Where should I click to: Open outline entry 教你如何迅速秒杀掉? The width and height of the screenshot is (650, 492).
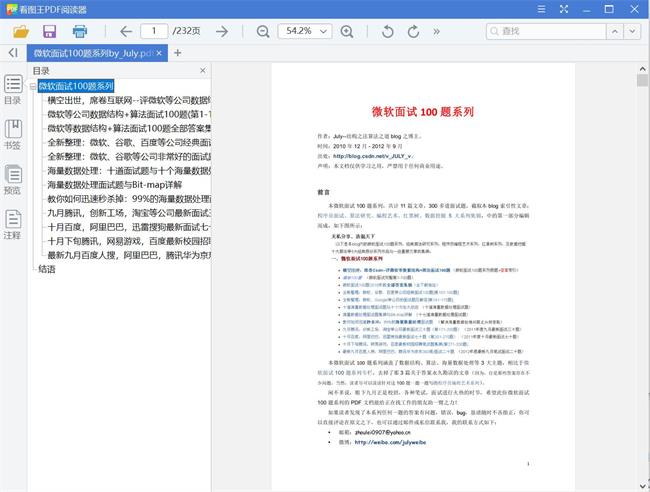pyautogui.click(x=129, y=199)
